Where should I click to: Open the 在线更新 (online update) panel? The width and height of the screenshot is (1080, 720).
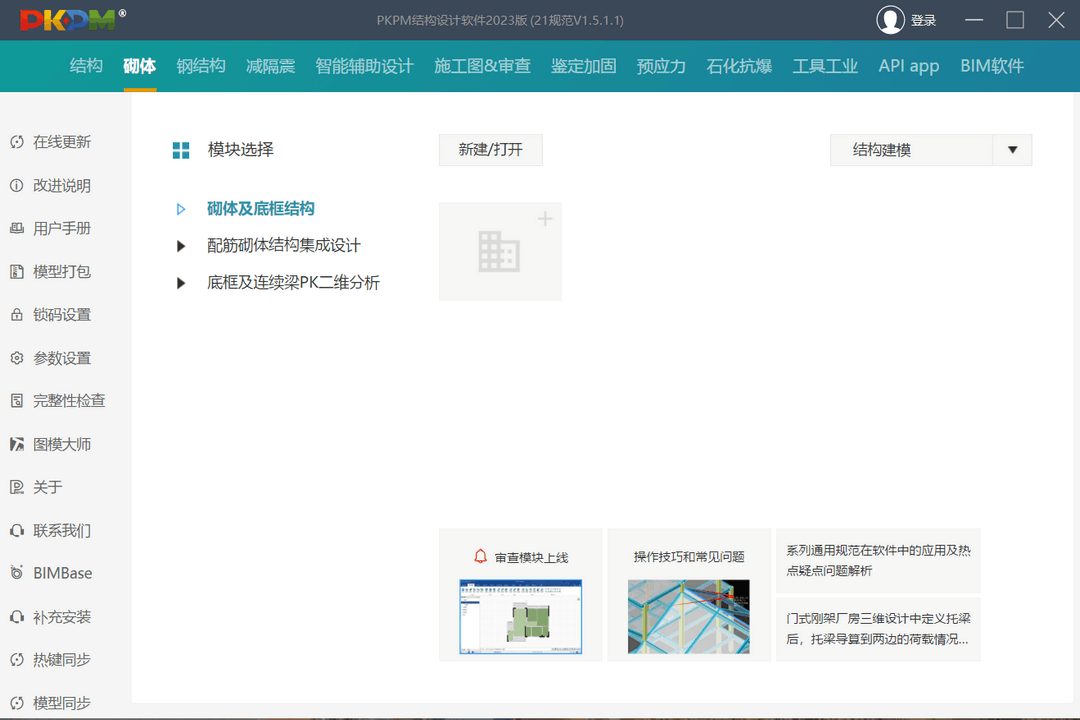(x=60, y=142)
